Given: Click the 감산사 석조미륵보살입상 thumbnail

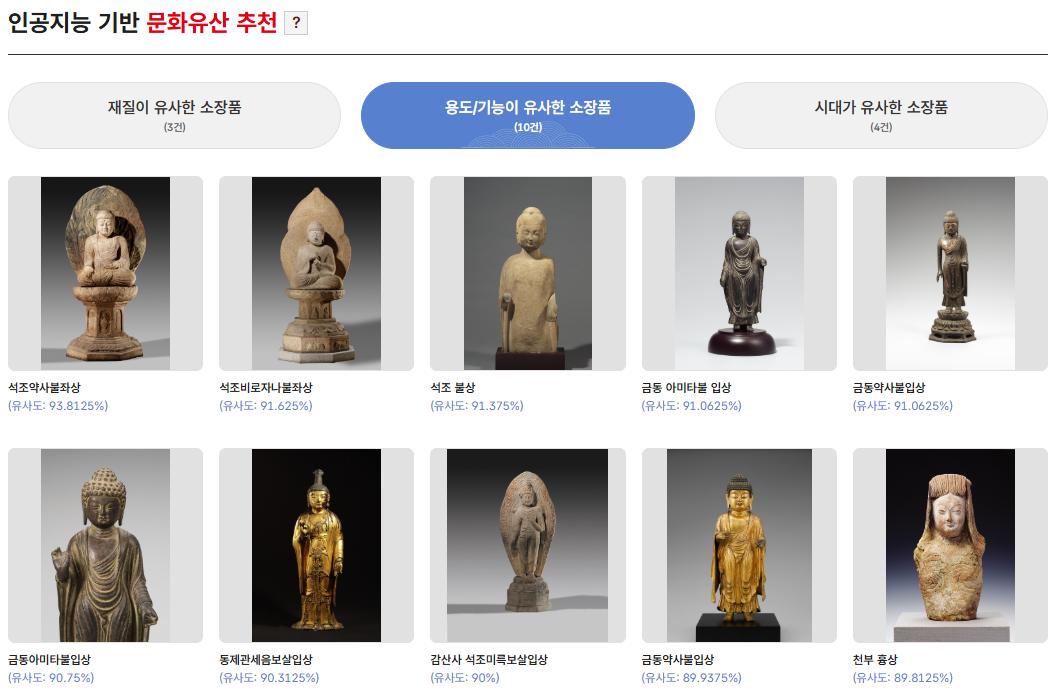Looking at the screenshot, I should pyautogui.click(x=528, y=545).
